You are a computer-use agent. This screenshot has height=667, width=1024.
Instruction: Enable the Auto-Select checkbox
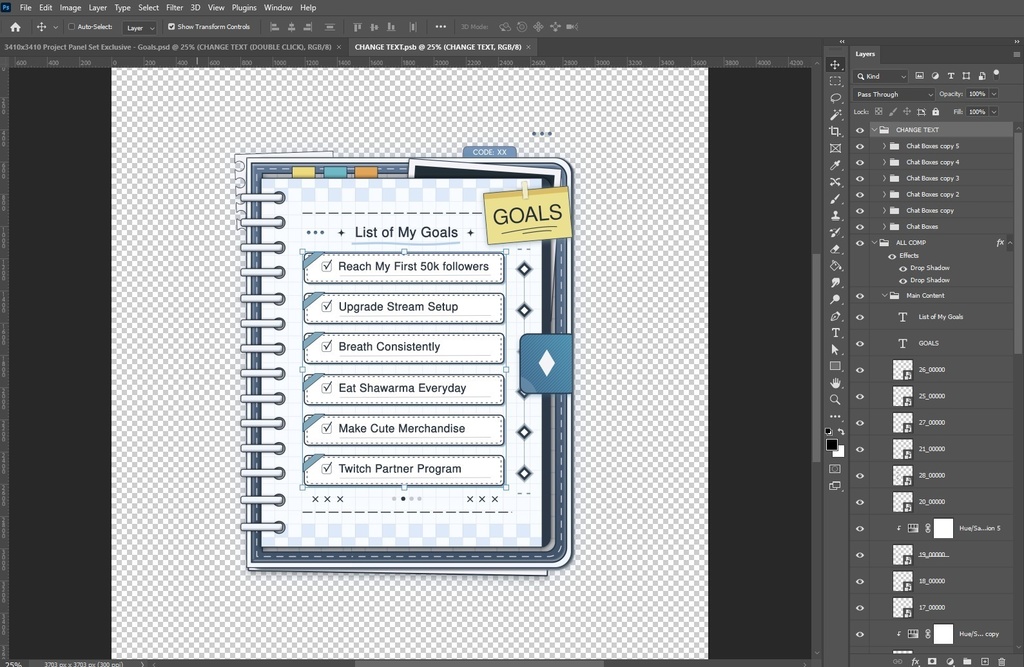pyautogui.click(x=72, y=27)
